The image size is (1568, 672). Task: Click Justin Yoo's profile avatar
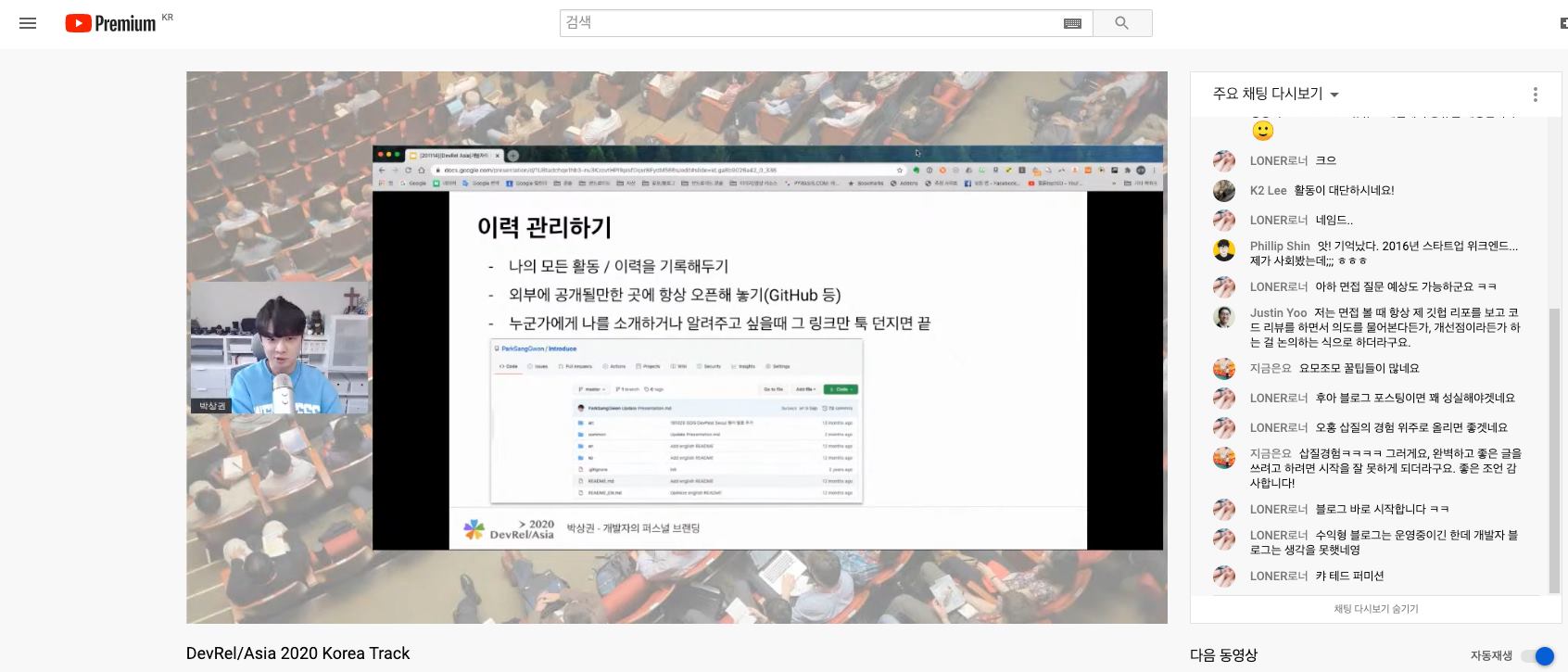pos(1224,317)
